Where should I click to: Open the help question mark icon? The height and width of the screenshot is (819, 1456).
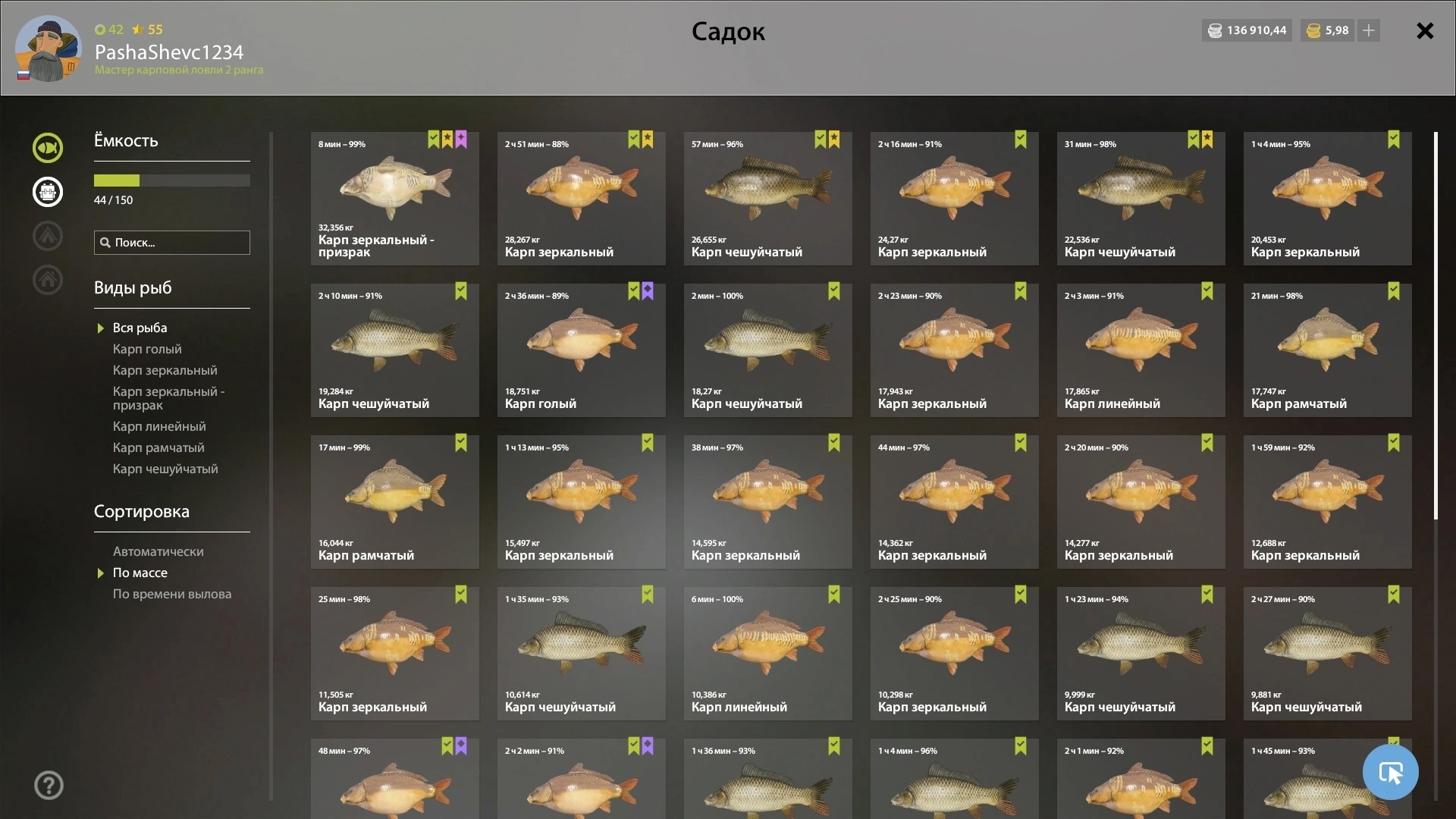point(49,785)
